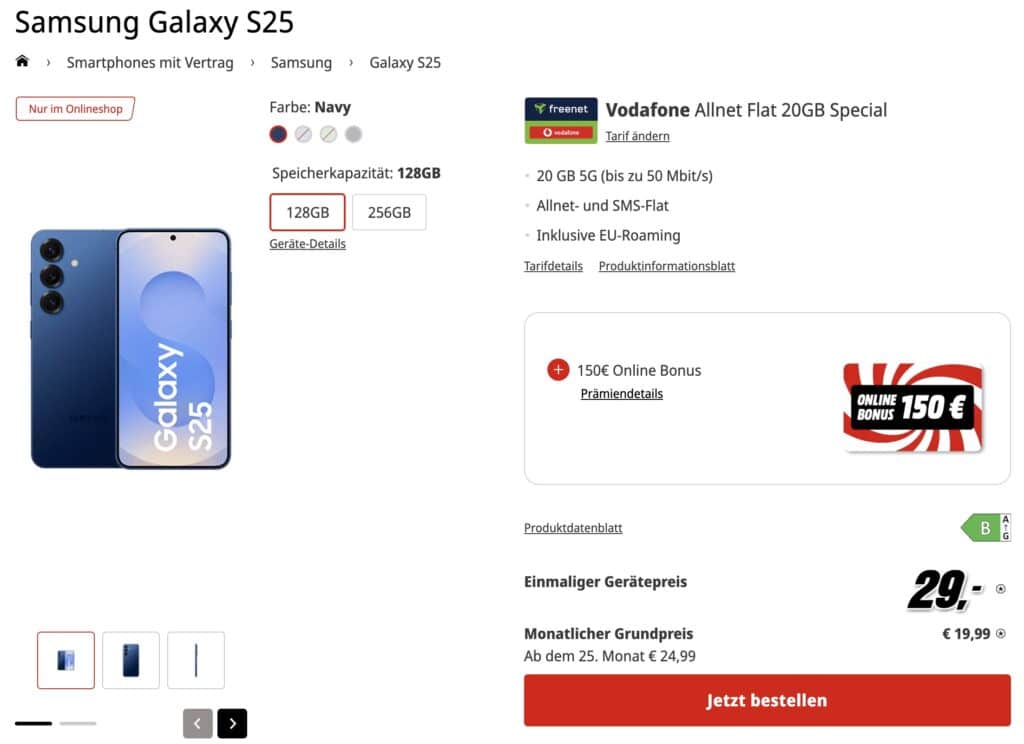The width and height of the screenshot is (1024, 744).
Task: Open Smartphones mit Vertrag breadcrumb
Action: [x=150, y=62]
